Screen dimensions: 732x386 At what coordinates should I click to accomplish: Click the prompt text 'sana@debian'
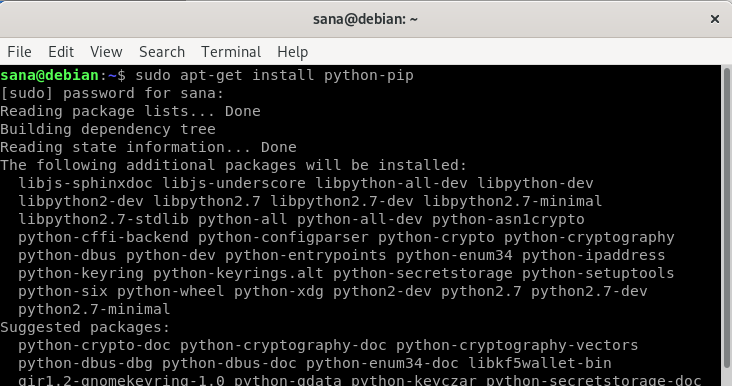[x=49, y=75]
